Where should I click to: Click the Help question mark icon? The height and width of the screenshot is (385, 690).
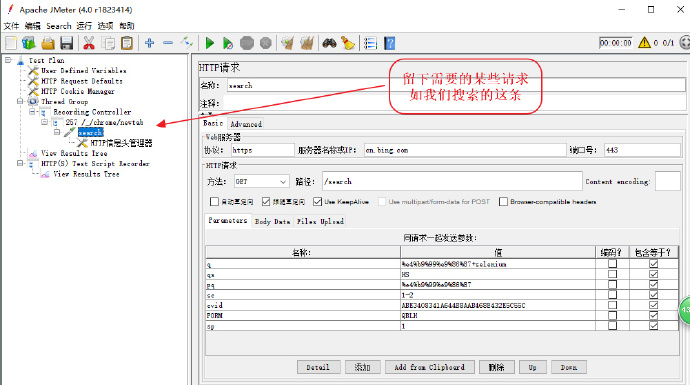pos(389,43)
